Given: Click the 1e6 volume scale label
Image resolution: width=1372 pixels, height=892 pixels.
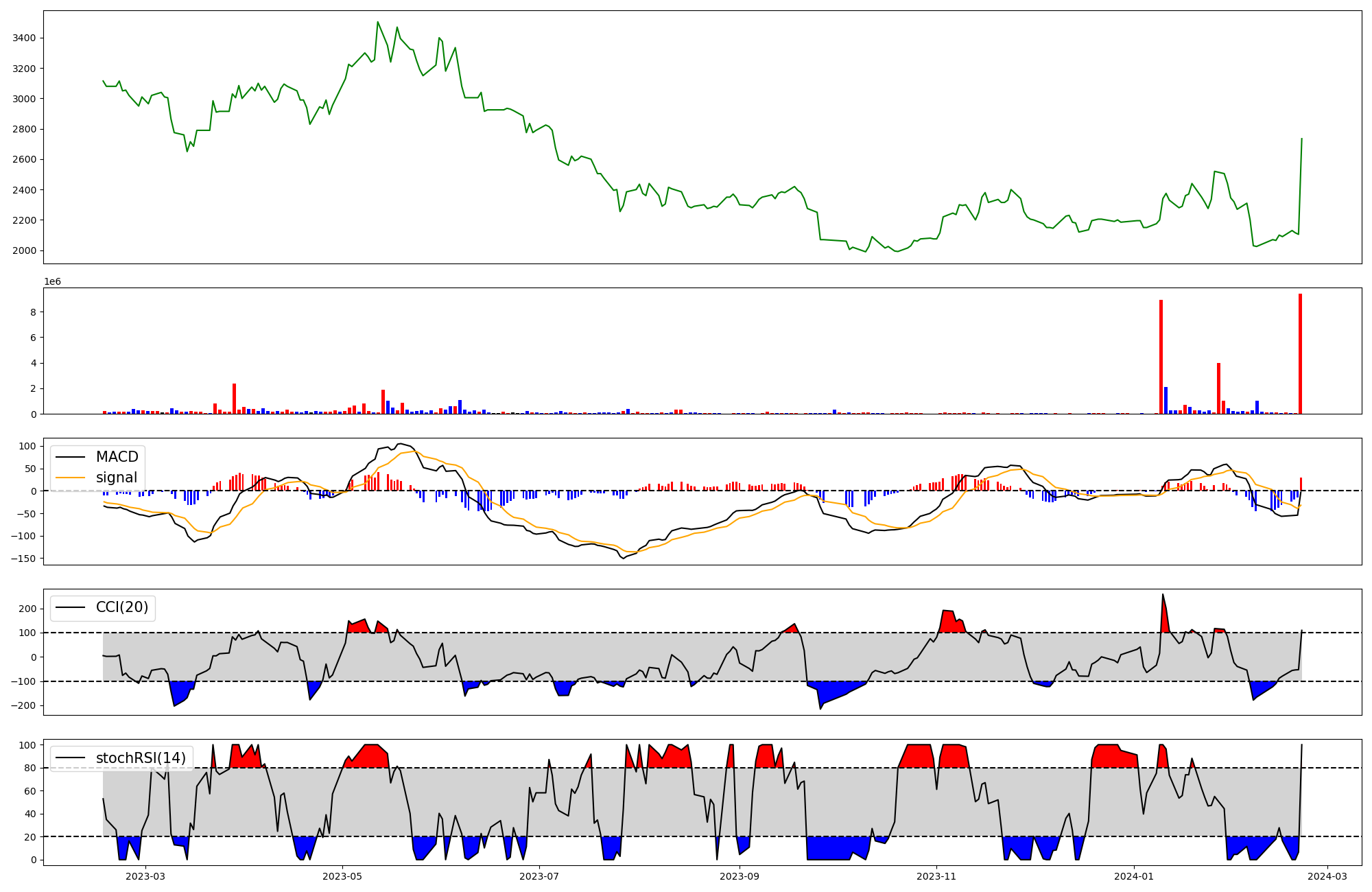Looking at the screenshot, I should pos(53,282).
